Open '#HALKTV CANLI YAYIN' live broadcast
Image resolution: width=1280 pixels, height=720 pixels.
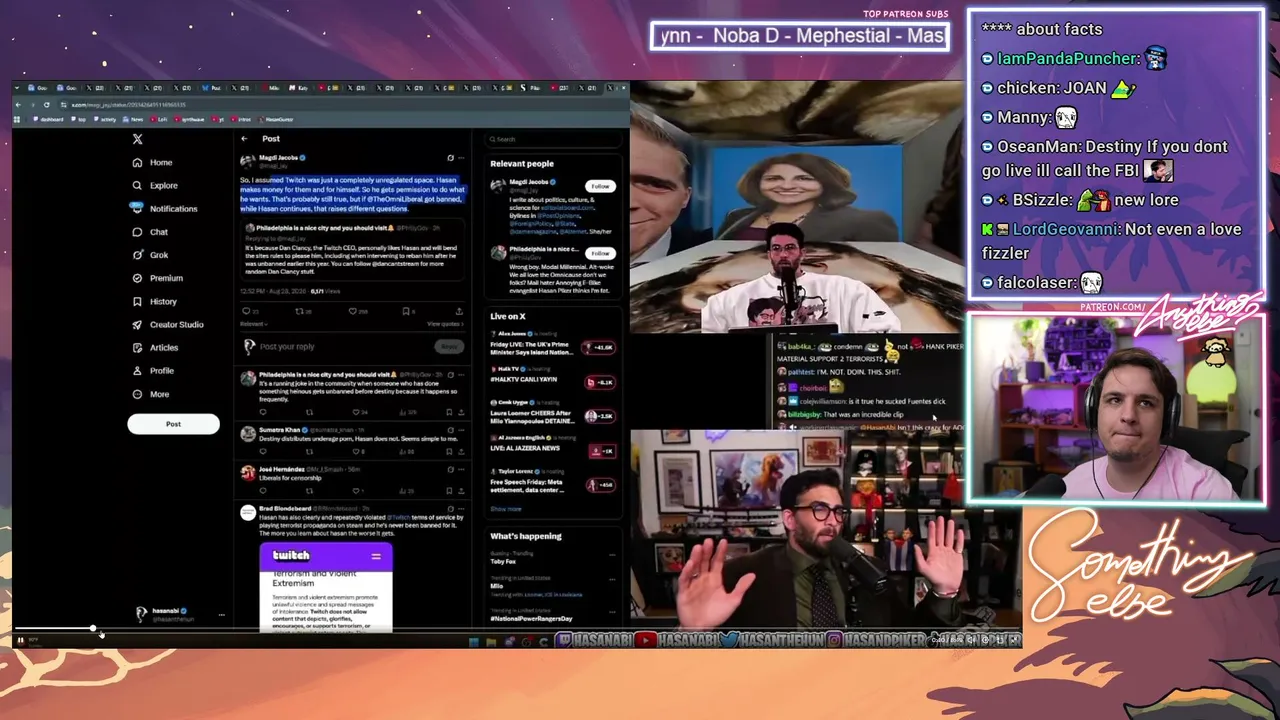pos(523,380)
